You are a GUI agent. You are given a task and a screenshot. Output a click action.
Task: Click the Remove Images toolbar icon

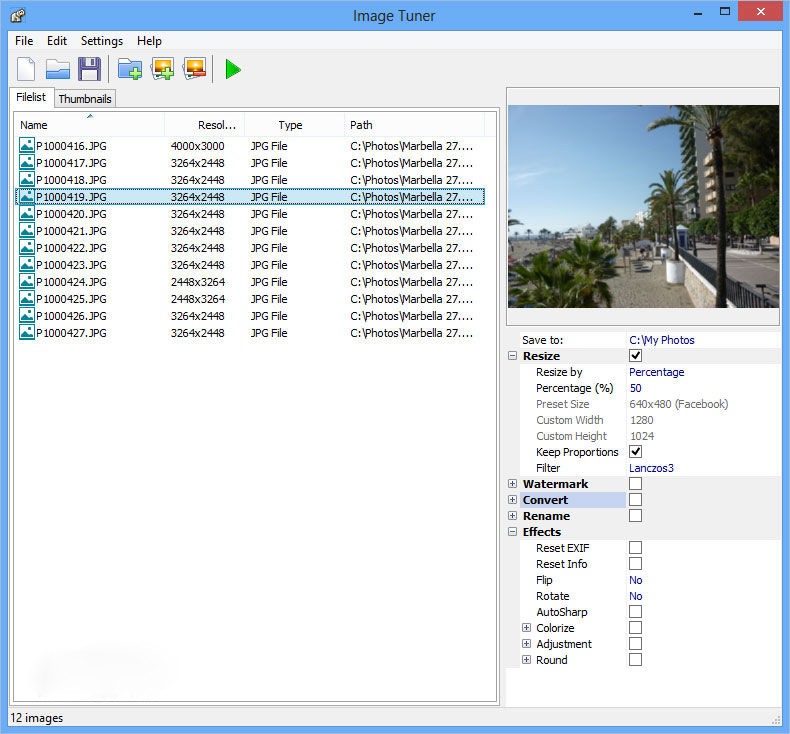coord(194,69)
